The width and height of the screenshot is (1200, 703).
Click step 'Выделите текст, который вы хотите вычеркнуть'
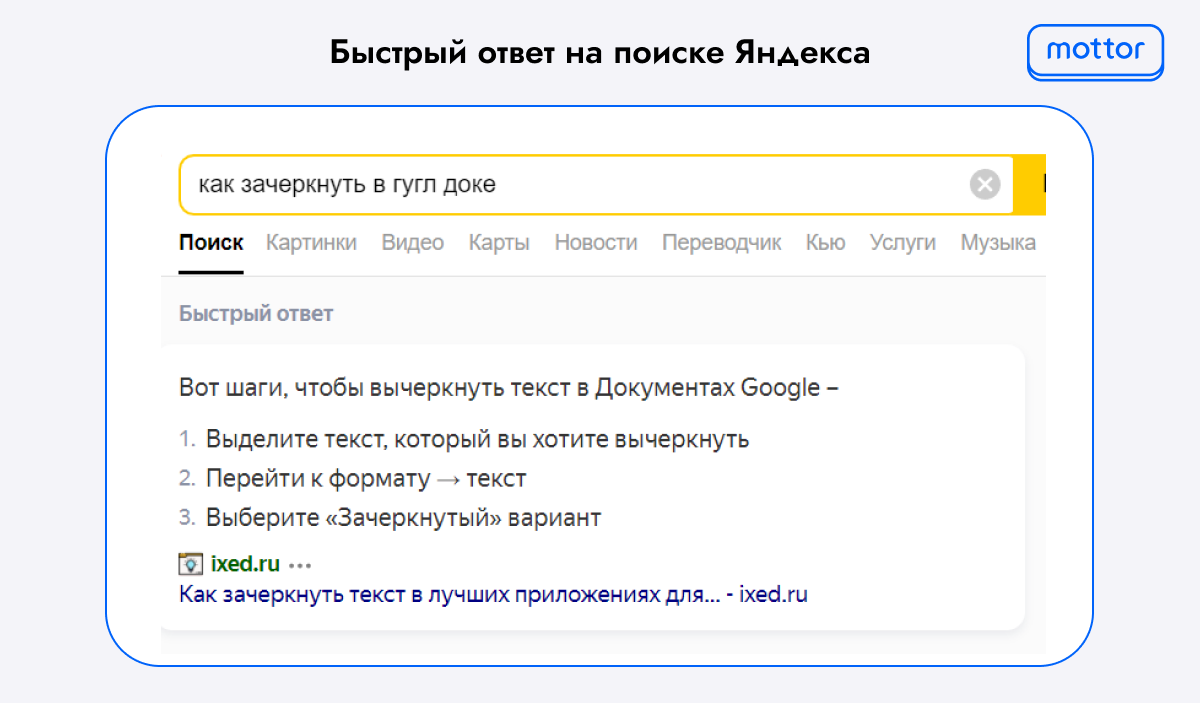pos(477,439)
